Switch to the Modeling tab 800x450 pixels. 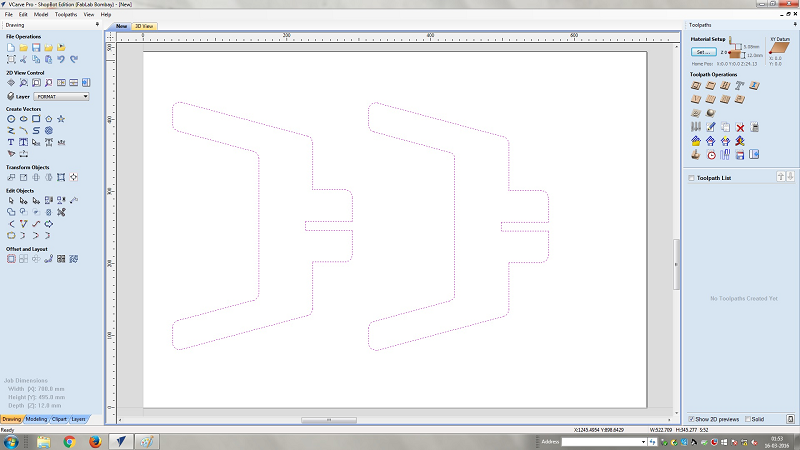[36, 419]
